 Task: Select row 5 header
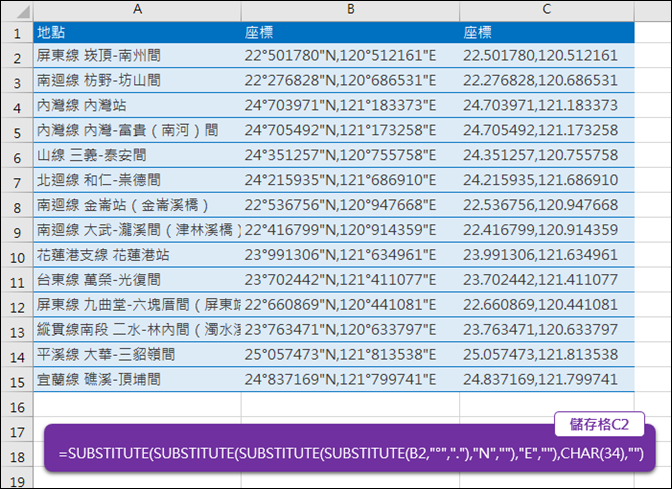click(17, 132)
